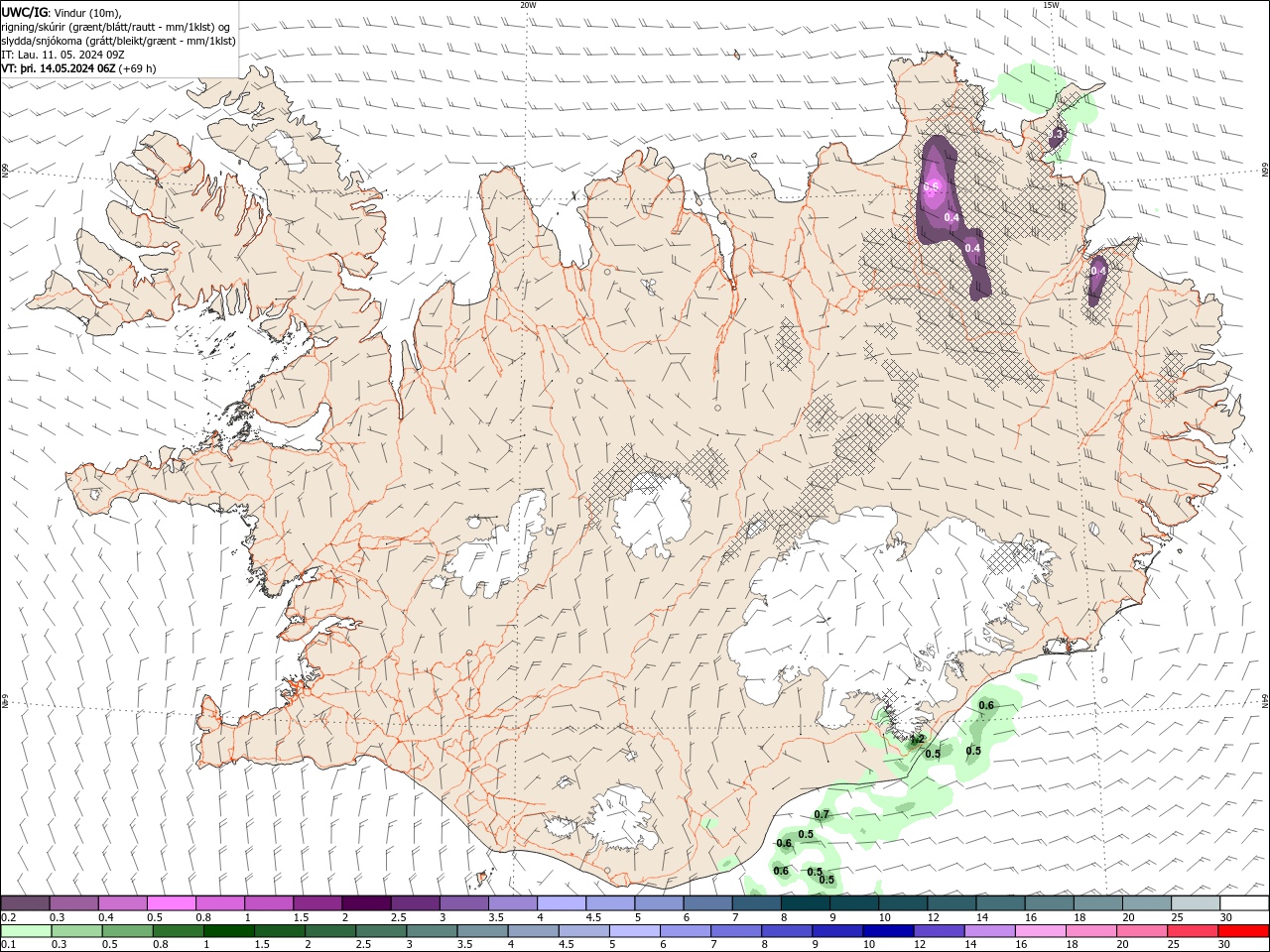Image resolution: width=1270 pixels, height=952 pixels.
Task: Click the '0.7' rain value on the map
Action: click(822, 814)
